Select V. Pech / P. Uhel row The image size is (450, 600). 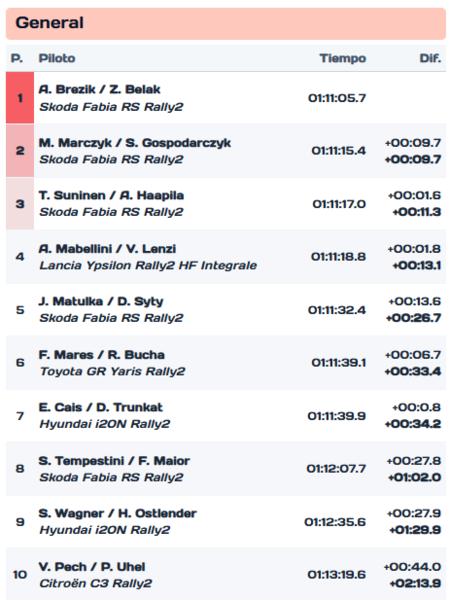(x=226, y=575)
